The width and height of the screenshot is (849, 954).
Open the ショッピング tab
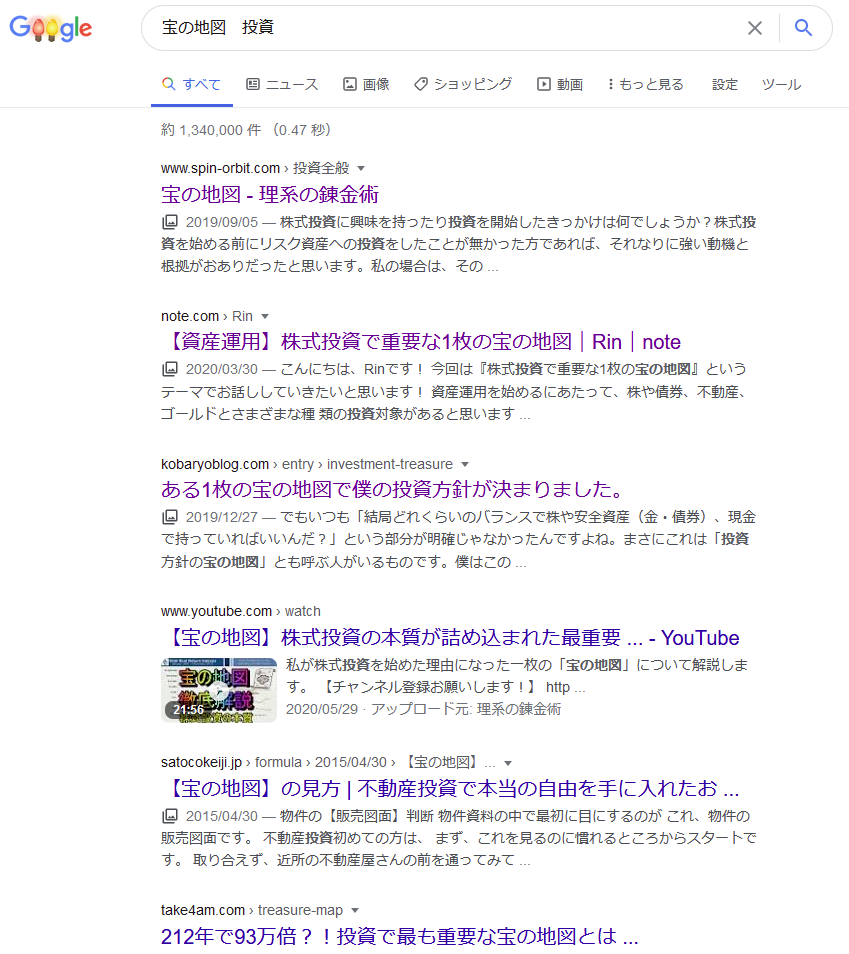(463, 85)
